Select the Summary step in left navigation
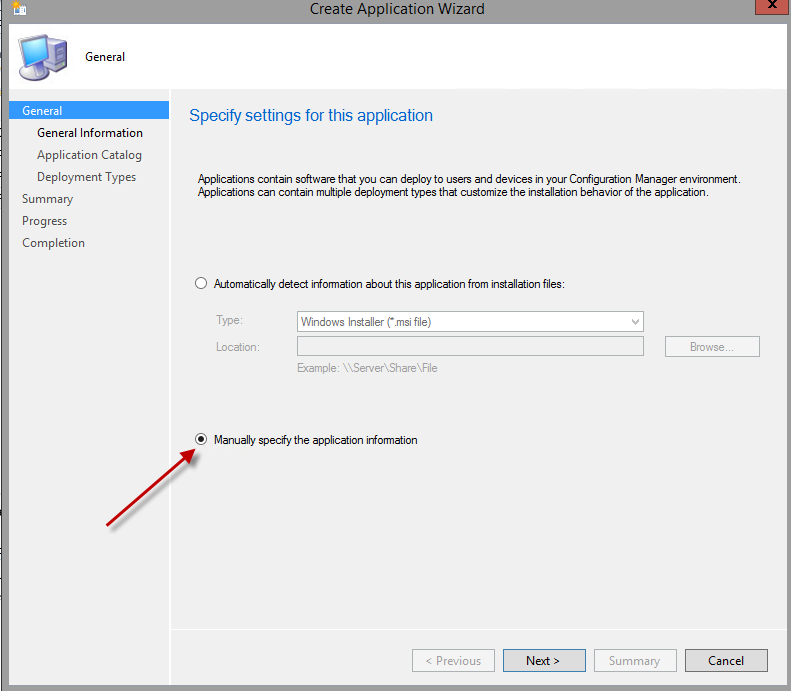The image size is (791, 691). tap(47, 199)
